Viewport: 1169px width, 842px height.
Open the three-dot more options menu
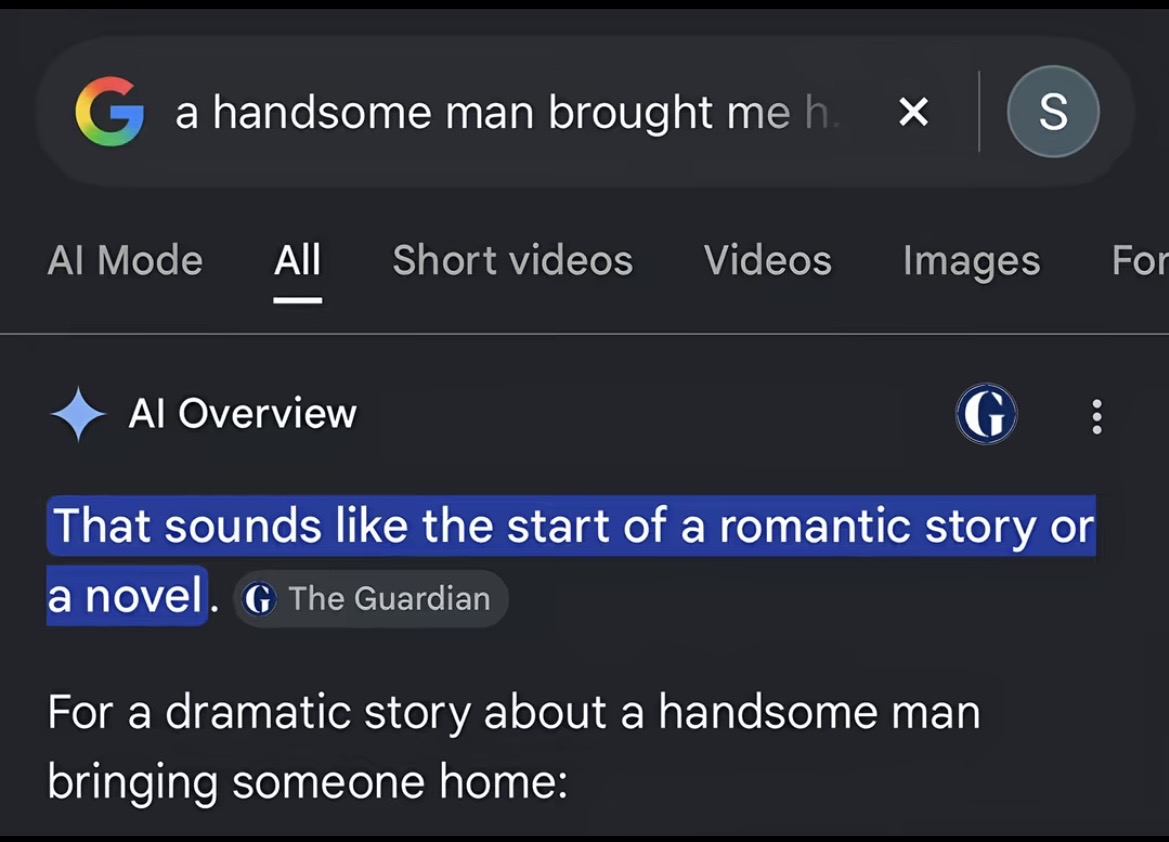pyautogui.click(x=1097, y=416)
